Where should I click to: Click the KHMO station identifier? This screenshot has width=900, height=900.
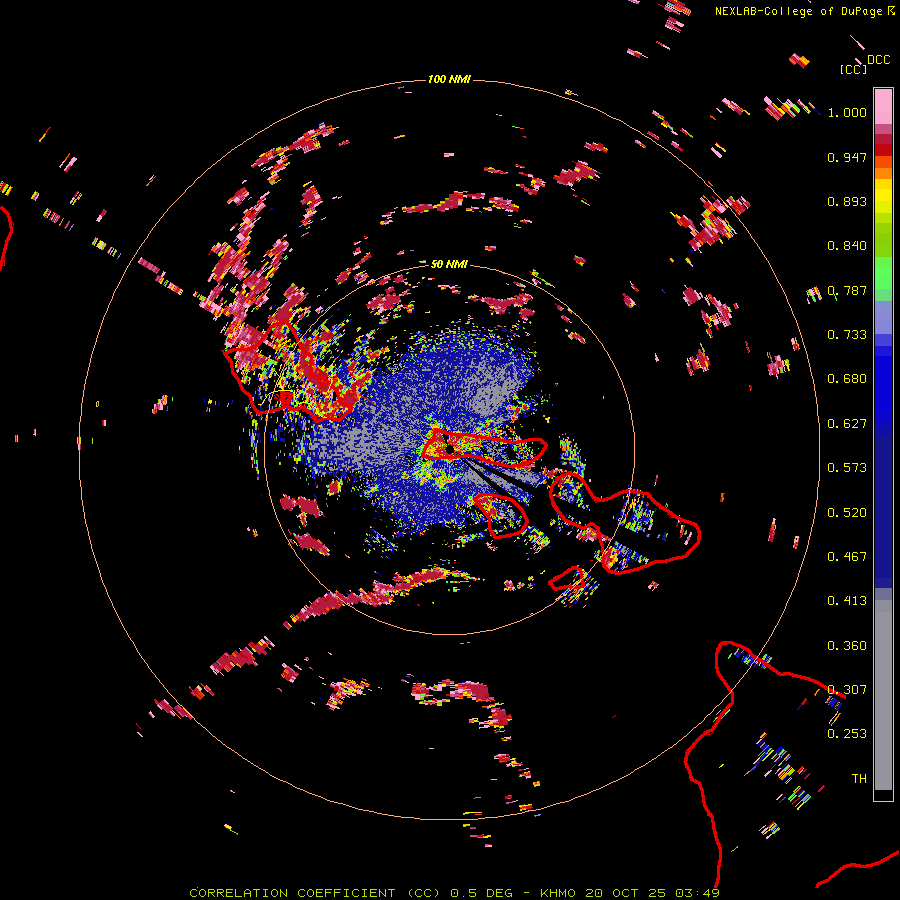(x=558, y=893)
